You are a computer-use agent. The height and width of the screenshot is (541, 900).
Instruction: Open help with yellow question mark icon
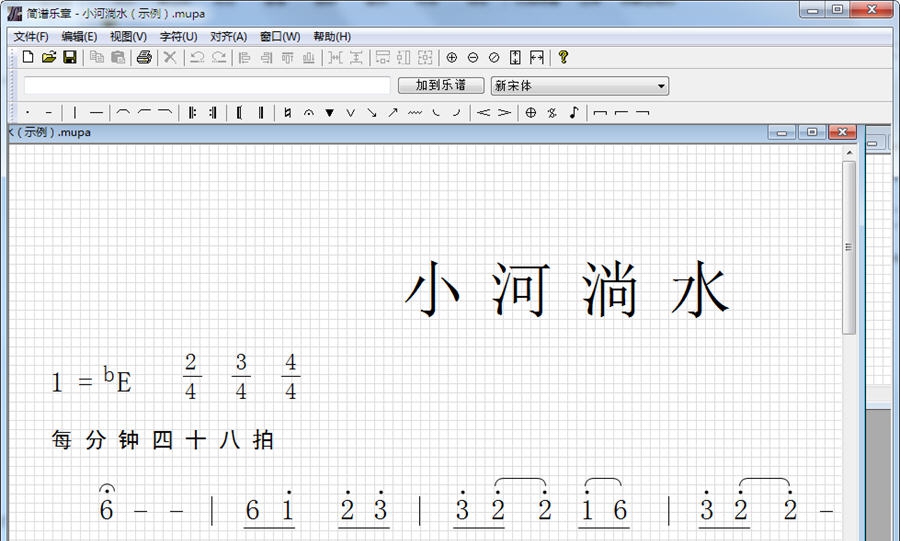click(x=563, y=57)
